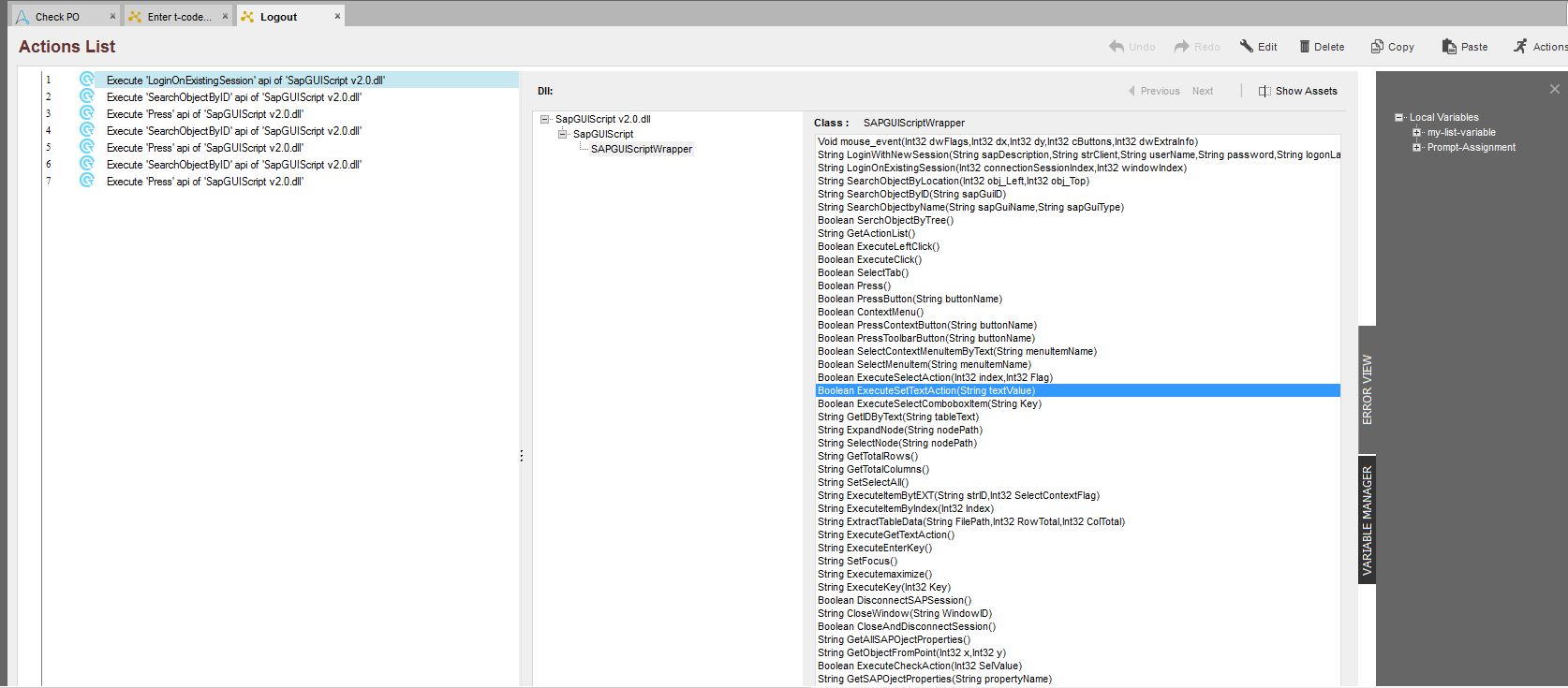Screen dimensions: 1568x688
Task: Select action 7 Execute 'Press' api
Action: 204,182
